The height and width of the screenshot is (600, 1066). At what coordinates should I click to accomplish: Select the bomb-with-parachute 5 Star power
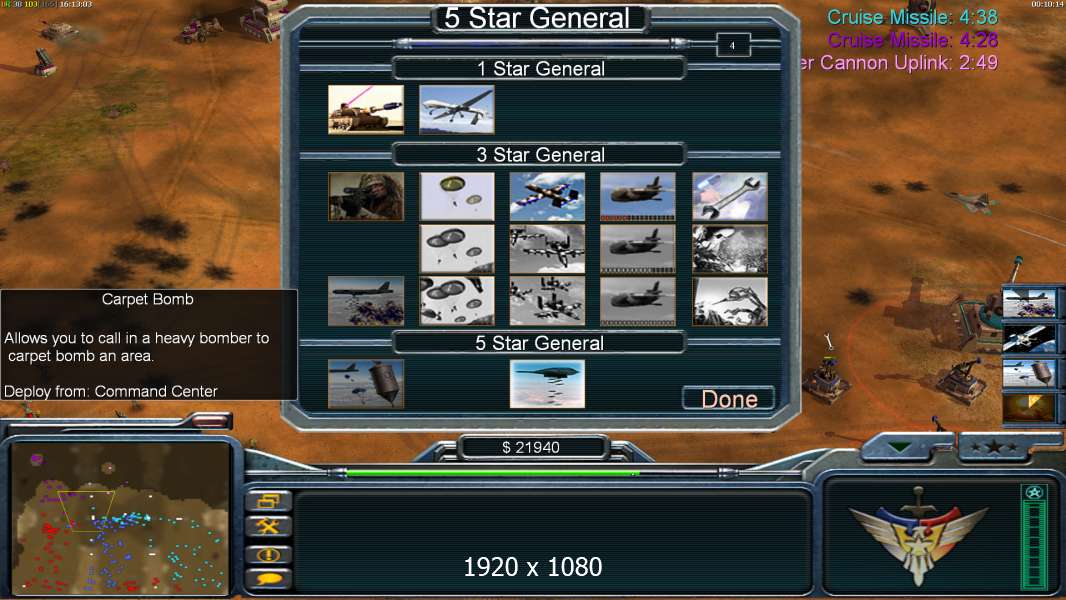[x=366, y=384]
